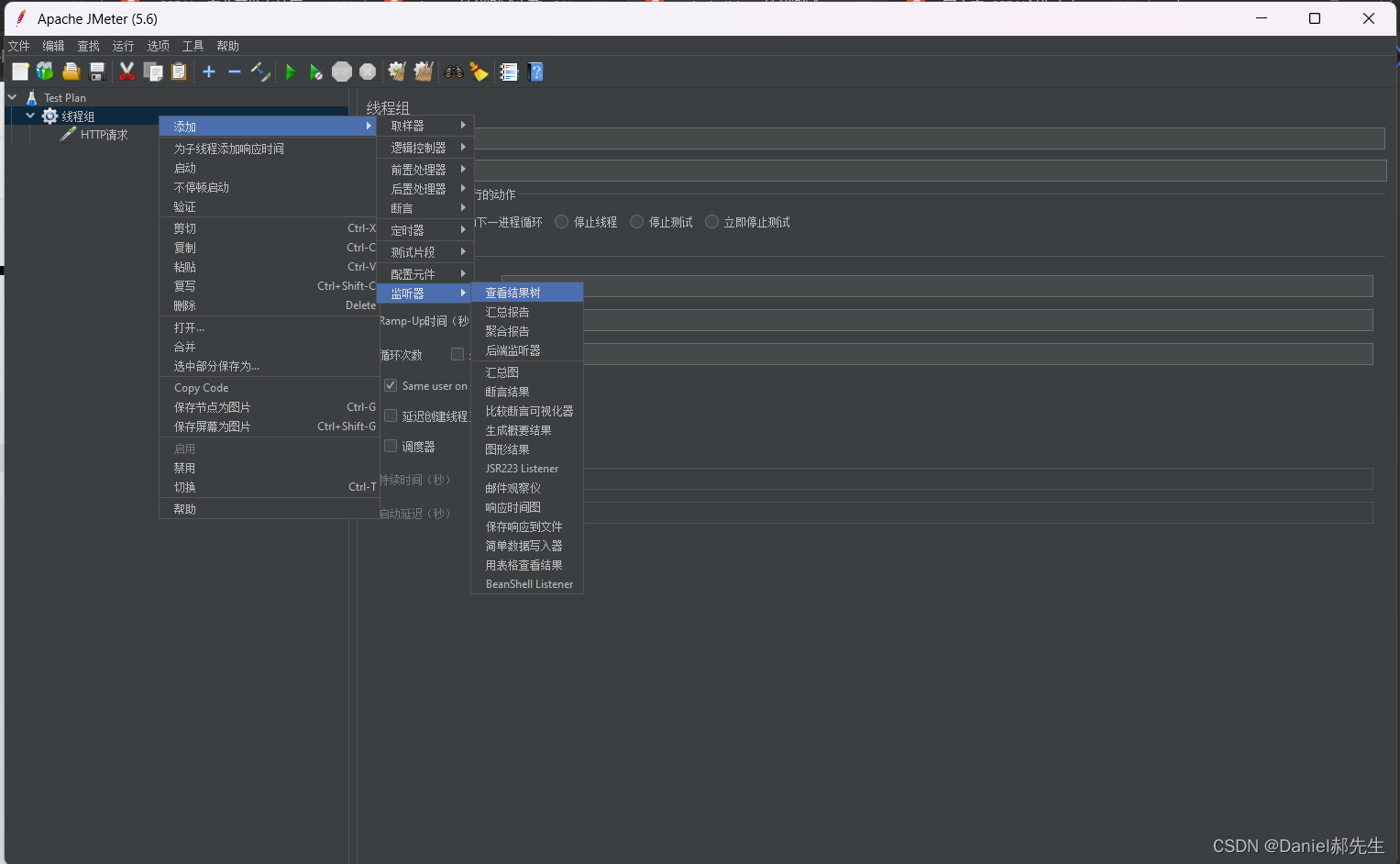
Task: Open the Templates icon in toolbar
Action: [x=45, y=72]
